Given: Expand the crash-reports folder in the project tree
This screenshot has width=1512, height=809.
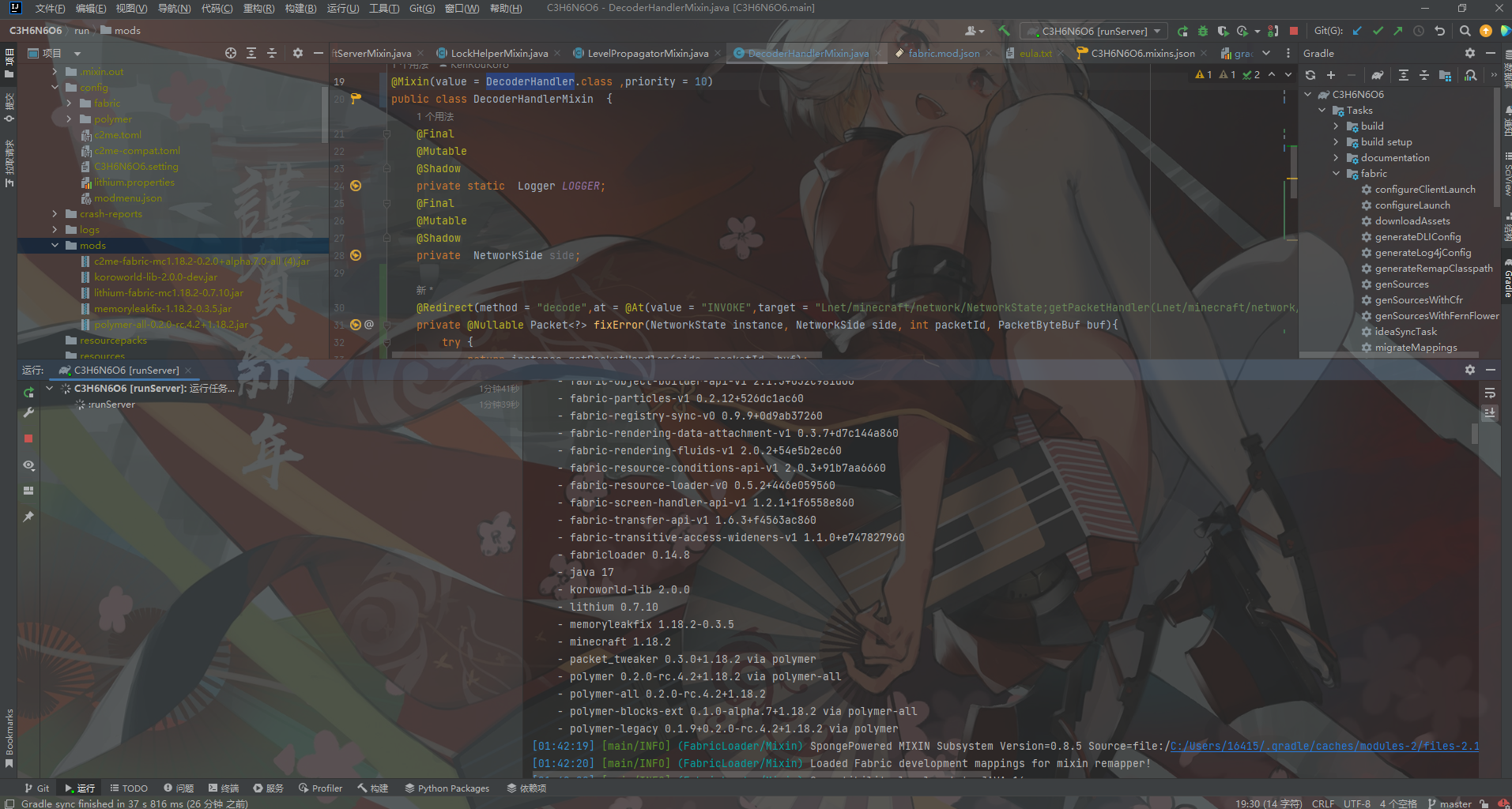Looking at the screenshot, I should tap(54, 213).
